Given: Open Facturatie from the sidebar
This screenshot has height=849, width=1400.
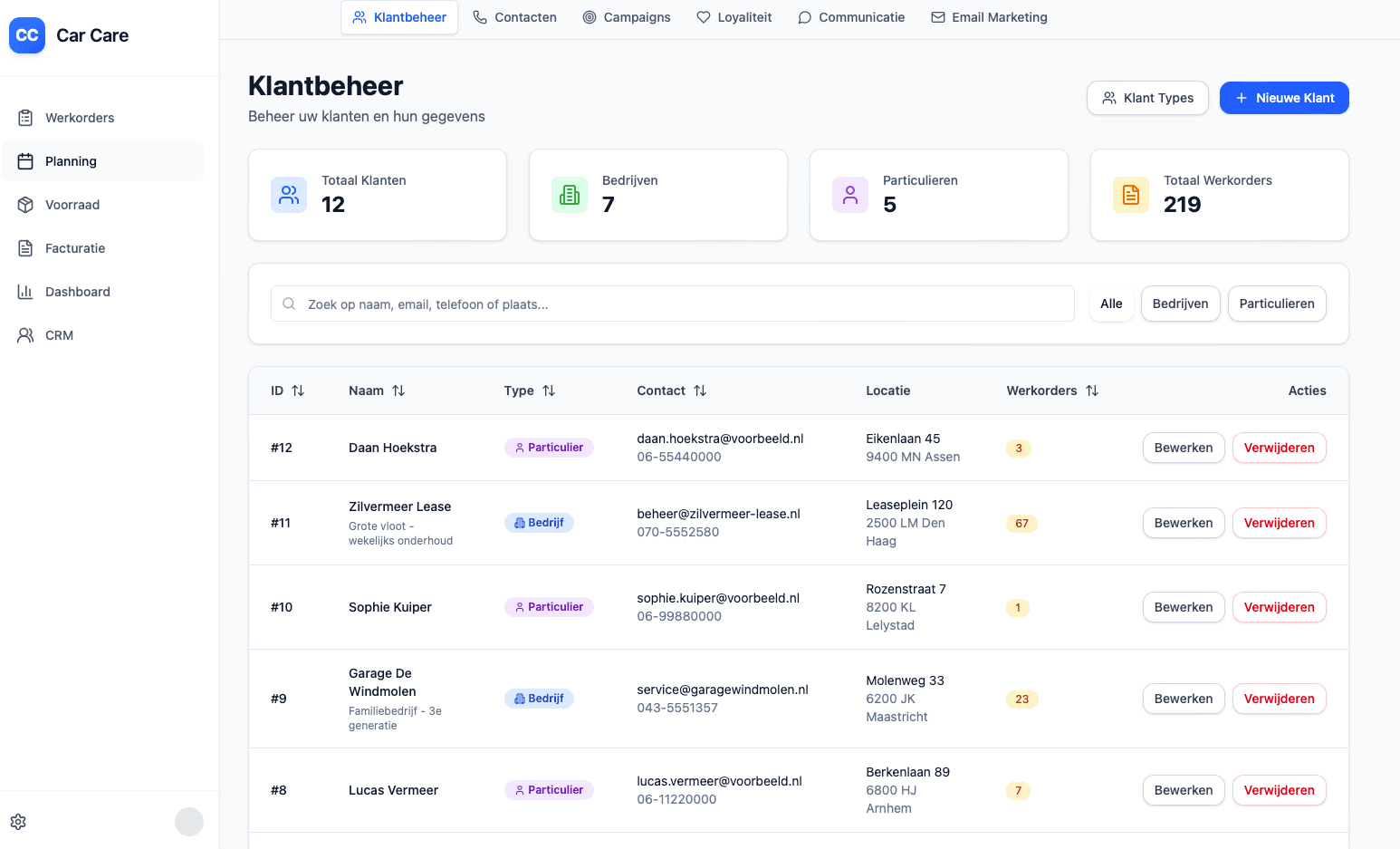Looking at the screenshot, I should point(75,248).
